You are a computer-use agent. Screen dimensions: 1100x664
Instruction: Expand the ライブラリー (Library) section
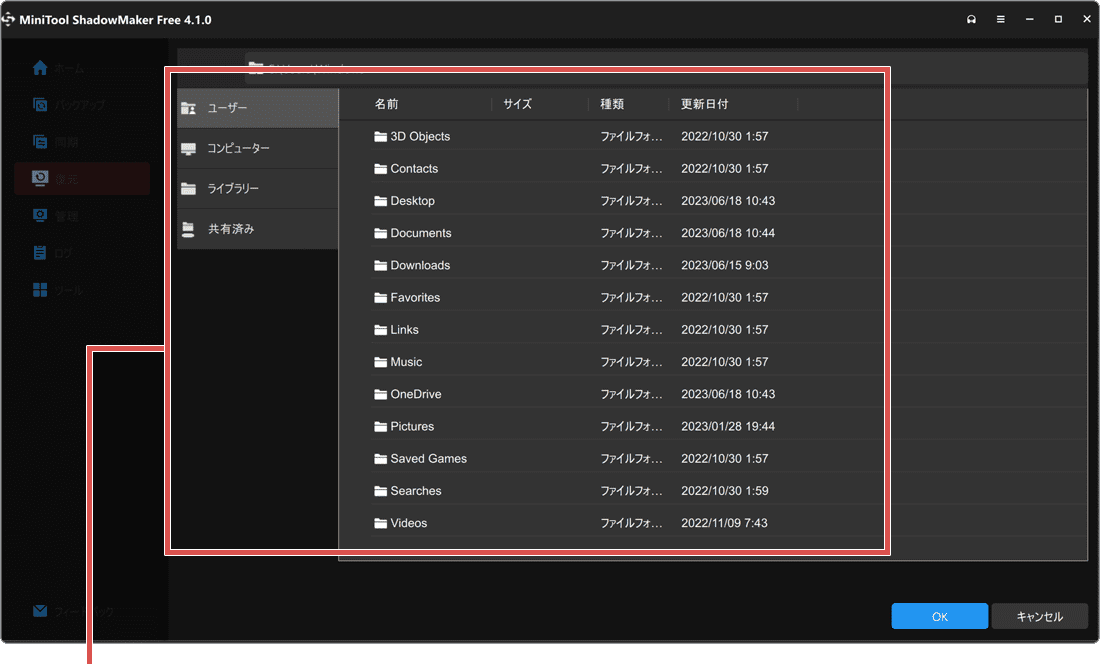click(240, 188)
